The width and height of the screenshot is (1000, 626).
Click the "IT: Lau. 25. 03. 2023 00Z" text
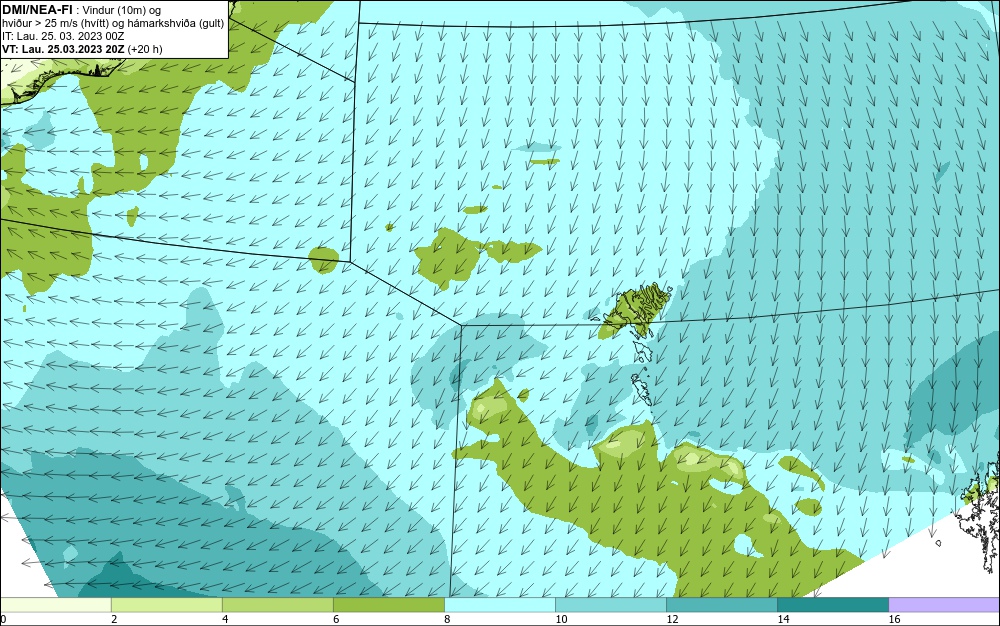coord(63,36)
